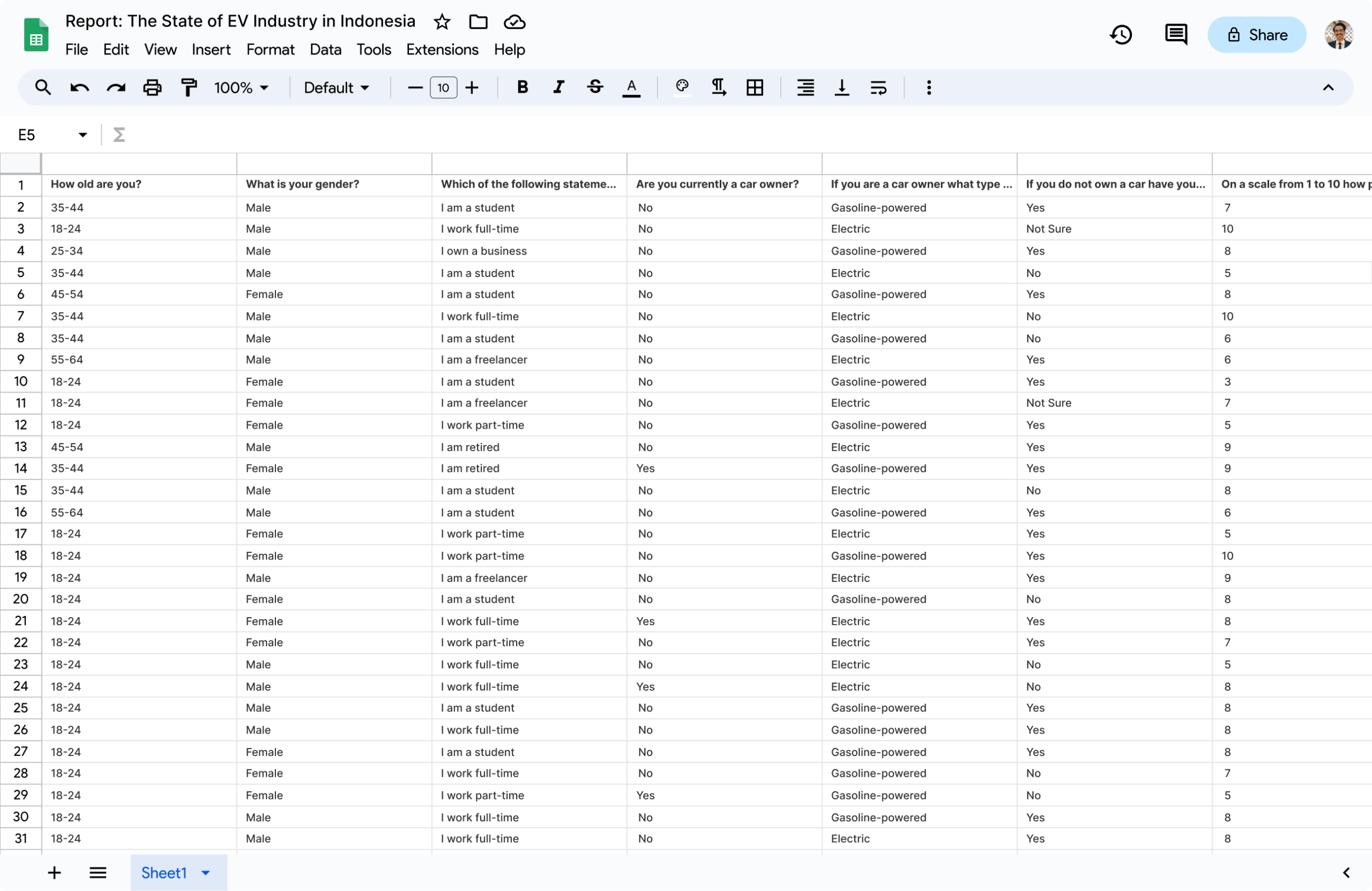Click the document title text
This screenshot has height=891, width=1372.
tap(240, 21)
